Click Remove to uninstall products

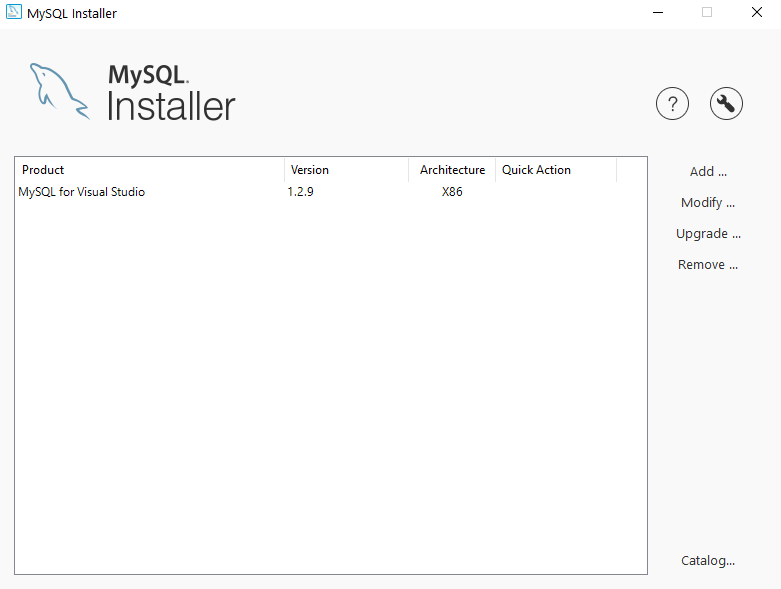coord(708,264)
